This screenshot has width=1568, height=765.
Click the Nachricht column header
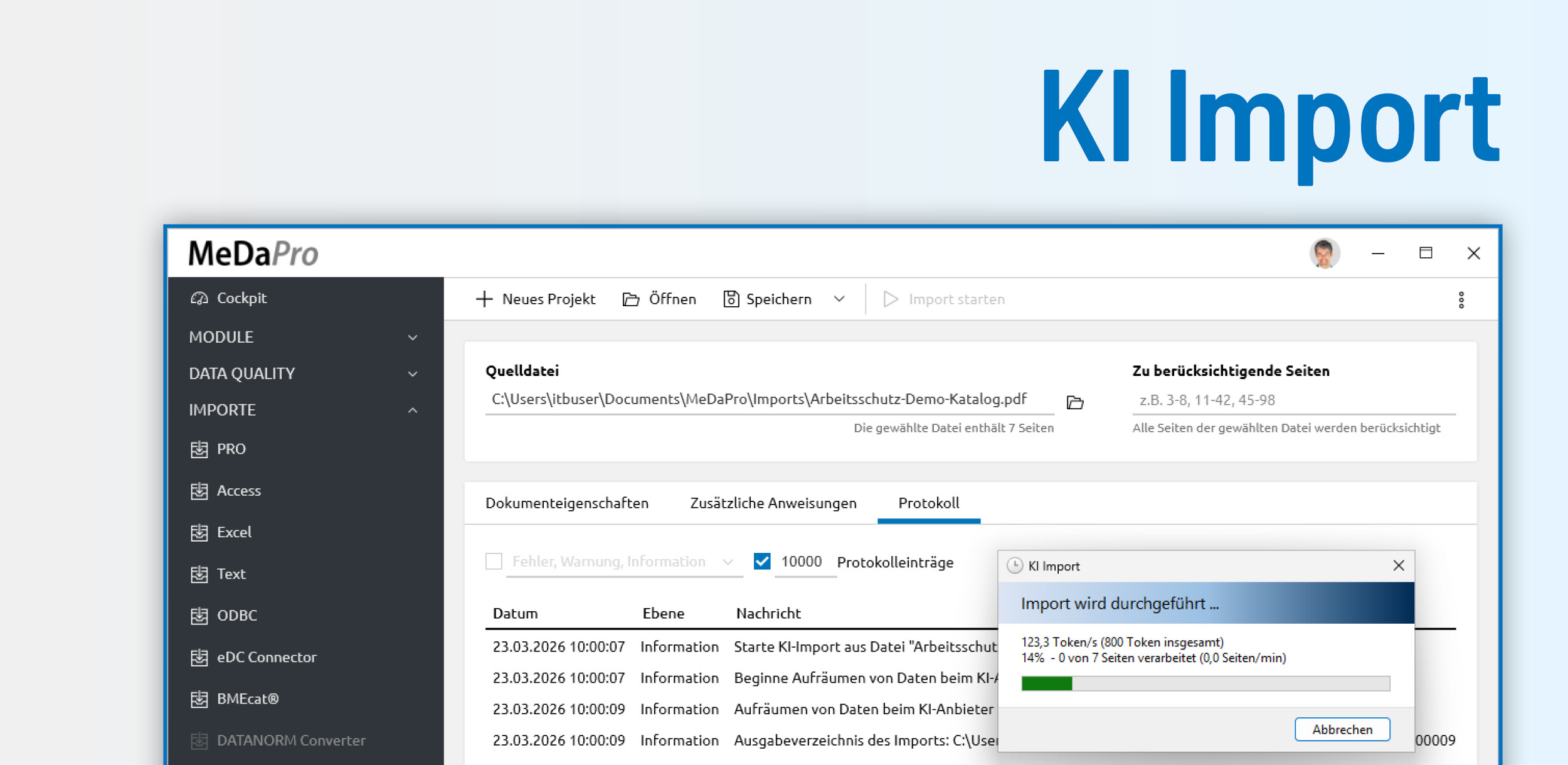point(768,613)
